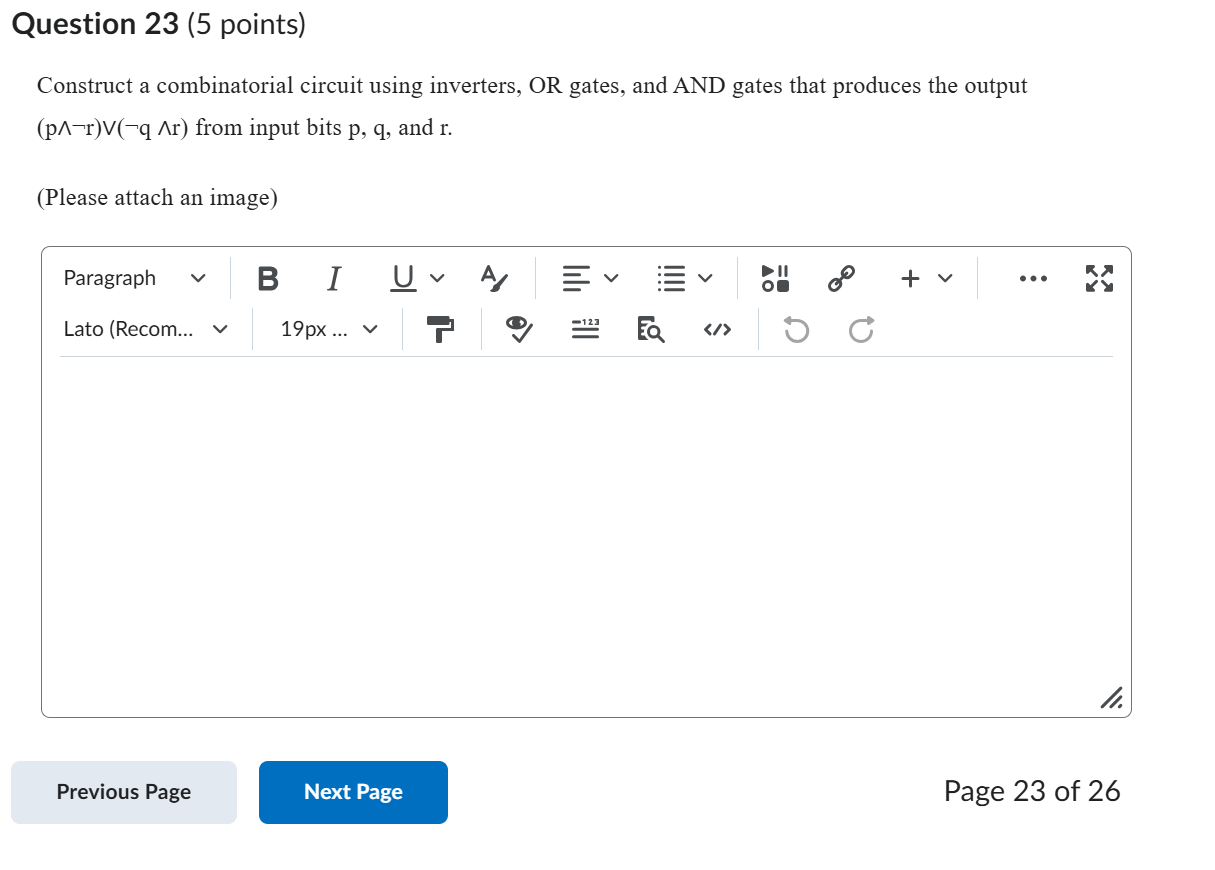Viewport: 1215px width, 870px height.
Task: Click the plus insert icon
Action: (x=910, y=278)
